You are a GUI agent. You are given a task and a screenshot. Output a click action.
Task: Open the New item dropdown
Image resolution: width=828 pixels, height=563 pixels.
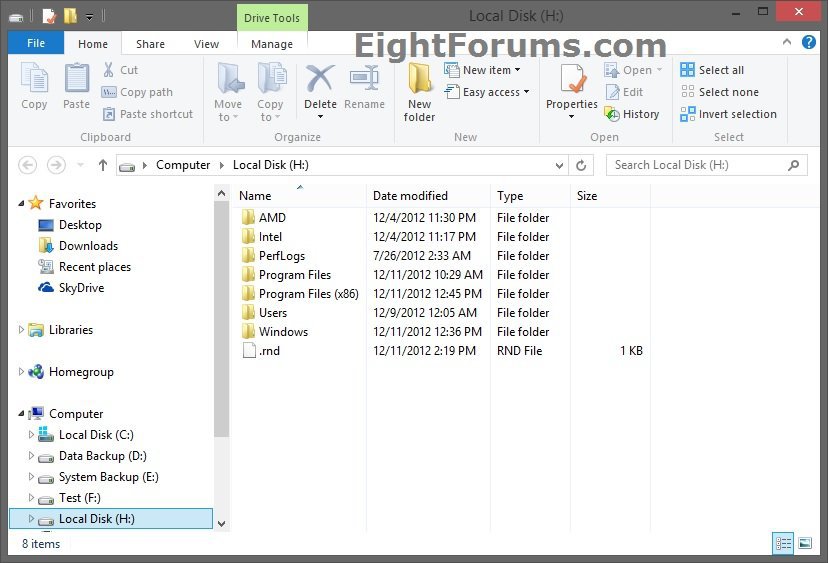(x=491, y=70)
